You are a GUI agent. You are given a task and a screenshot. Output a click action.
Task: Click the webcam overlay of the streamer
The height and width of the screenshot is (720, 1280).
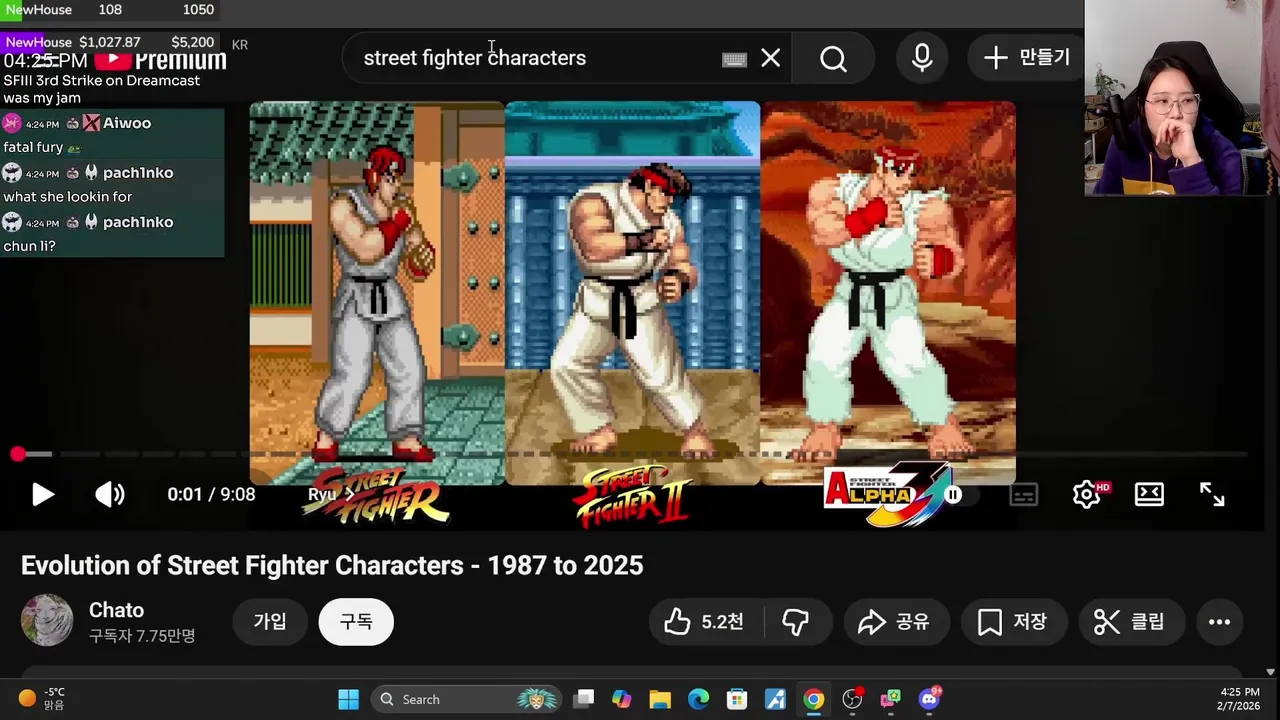point(1182,98)
